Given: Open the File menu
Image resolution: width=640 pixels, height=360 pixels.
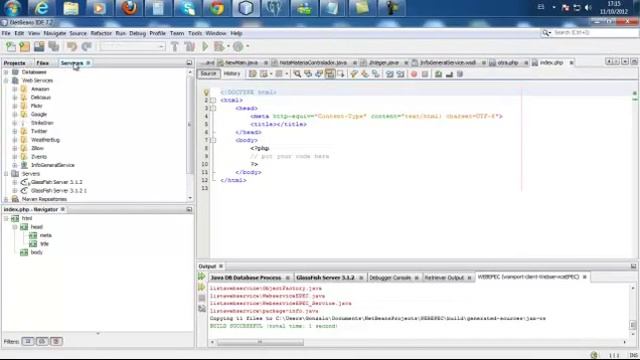Looking at the screenshot, I should [6, 33].
